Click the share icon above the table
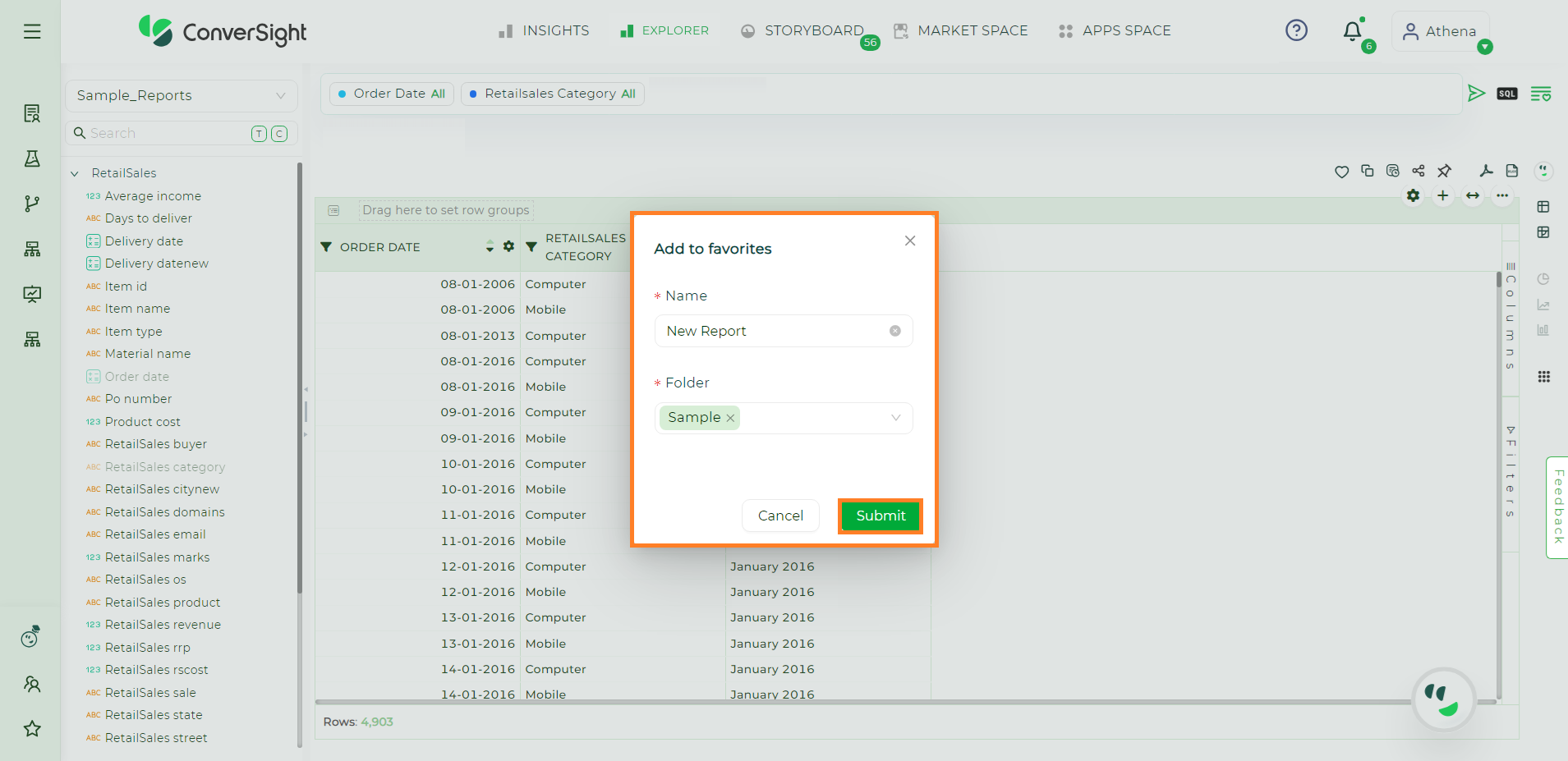The image size is (1568, 761). pyautogui.click(x=1419, y=171)
